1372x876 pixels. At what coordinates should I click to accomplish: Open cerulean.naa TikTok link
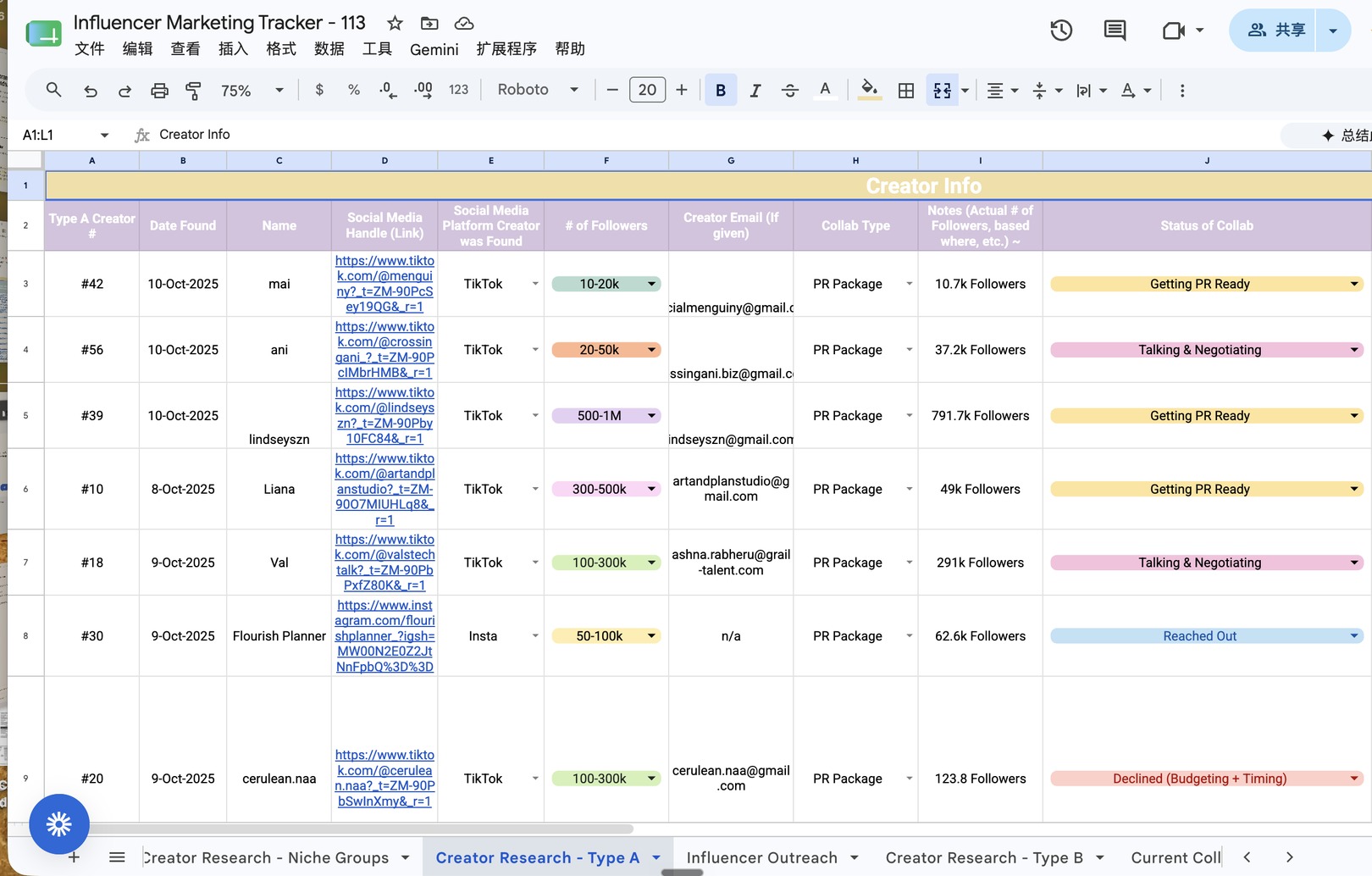[384, 778]
